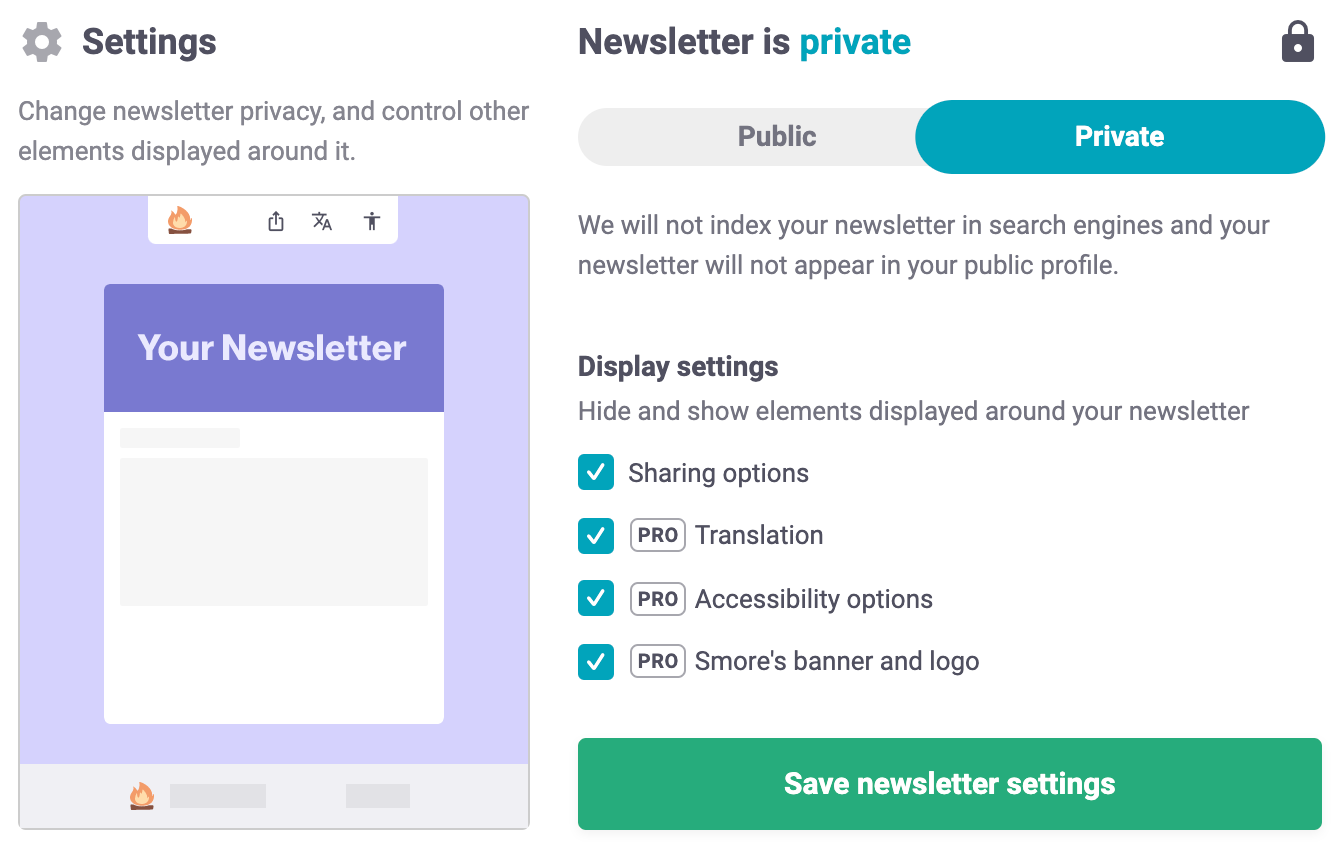Click the Settings gear icon
This screenshot has width=1332, height=842.
pos(41,42)
